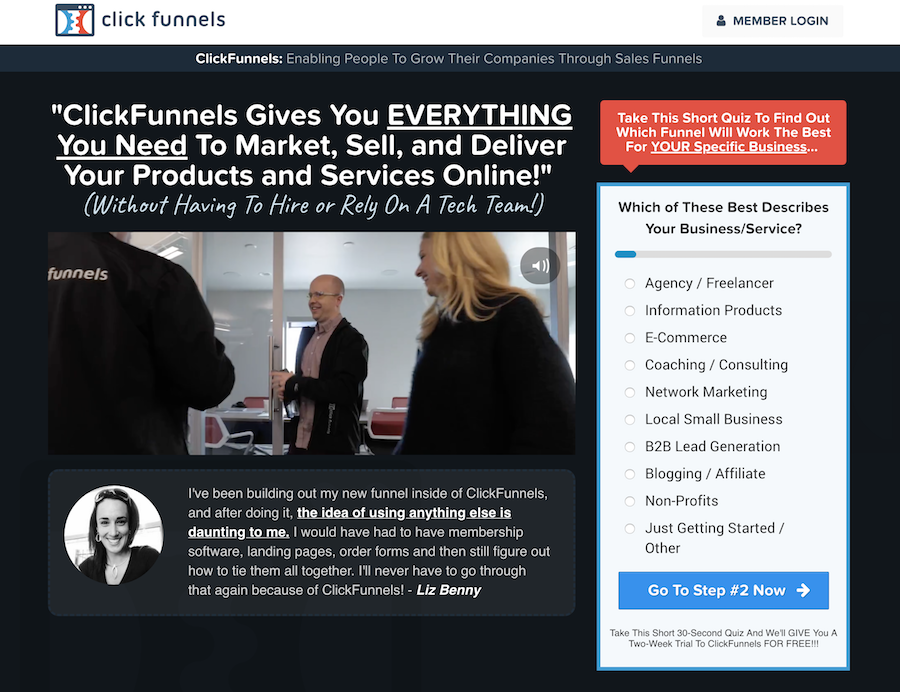900x692 pixels.
Task: Unmute the video with the speaker icon
Action: point(540,266)
